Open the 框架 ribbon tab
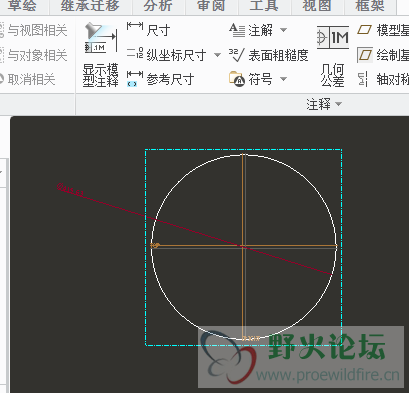Screen dimensions: 409x393 pyautogui.click(x=370, y=5)
